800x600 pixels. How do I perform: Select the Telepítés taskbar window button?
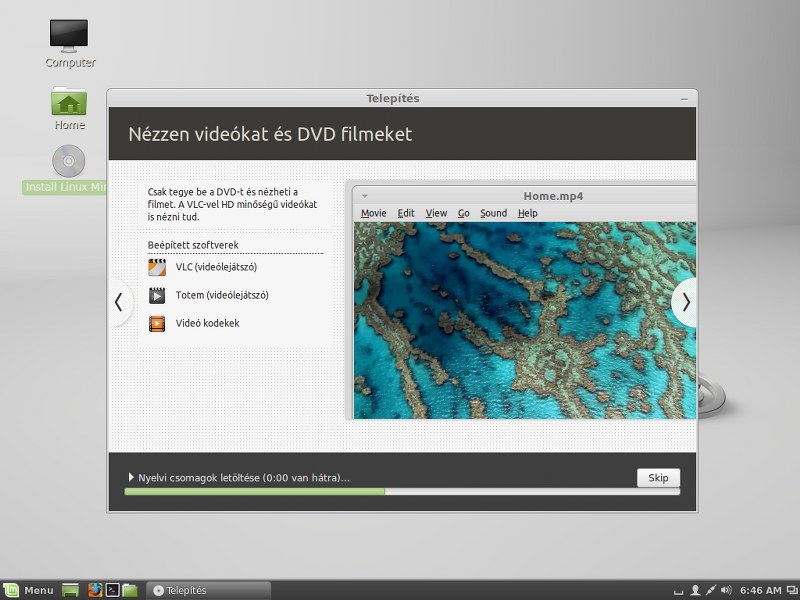point(208,590)
